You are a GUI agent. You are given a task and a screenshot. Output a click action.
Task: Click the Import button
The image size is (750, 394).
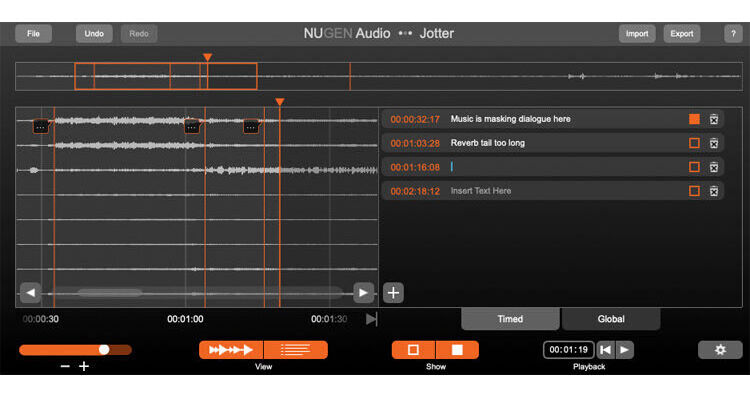point(637,34)
